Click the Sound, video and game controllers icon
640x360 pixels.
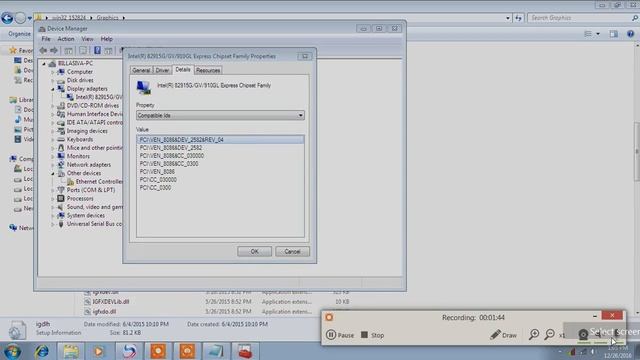click(x=61, y=207)
